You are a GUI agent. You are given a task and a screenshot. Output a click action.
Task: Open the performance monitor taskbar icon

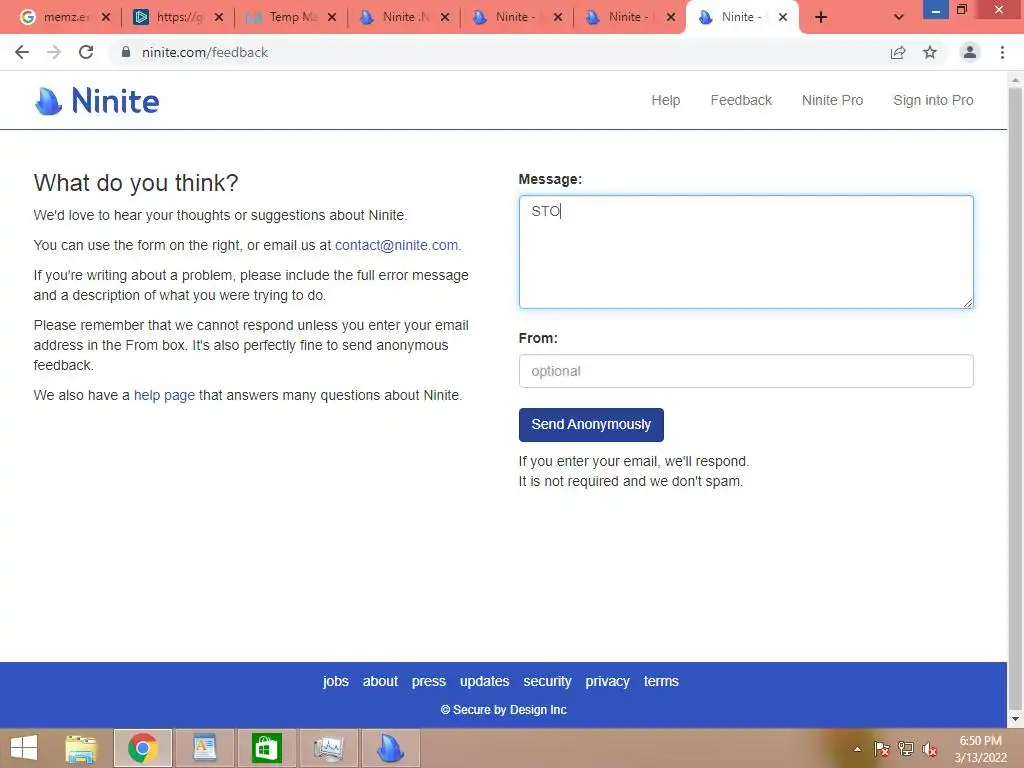click(x=328, y=748)
